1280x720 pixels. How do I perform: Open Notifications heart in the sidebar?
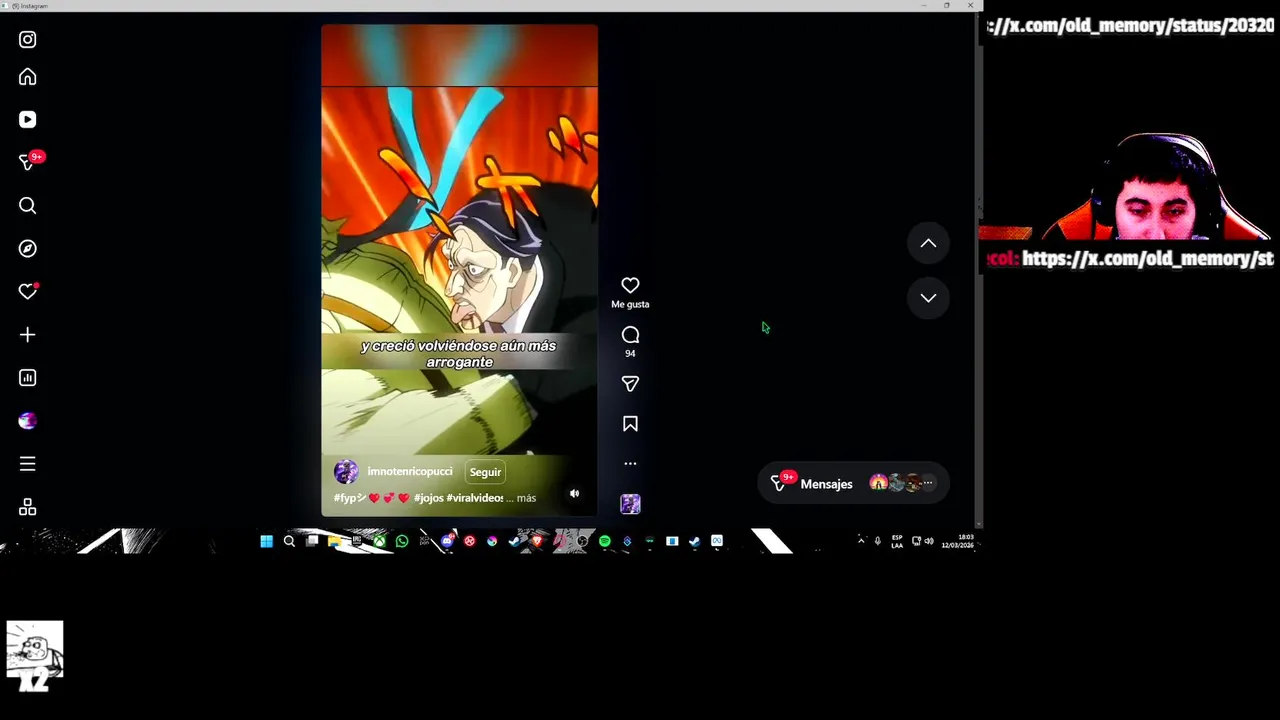click(x=28, y=292)
